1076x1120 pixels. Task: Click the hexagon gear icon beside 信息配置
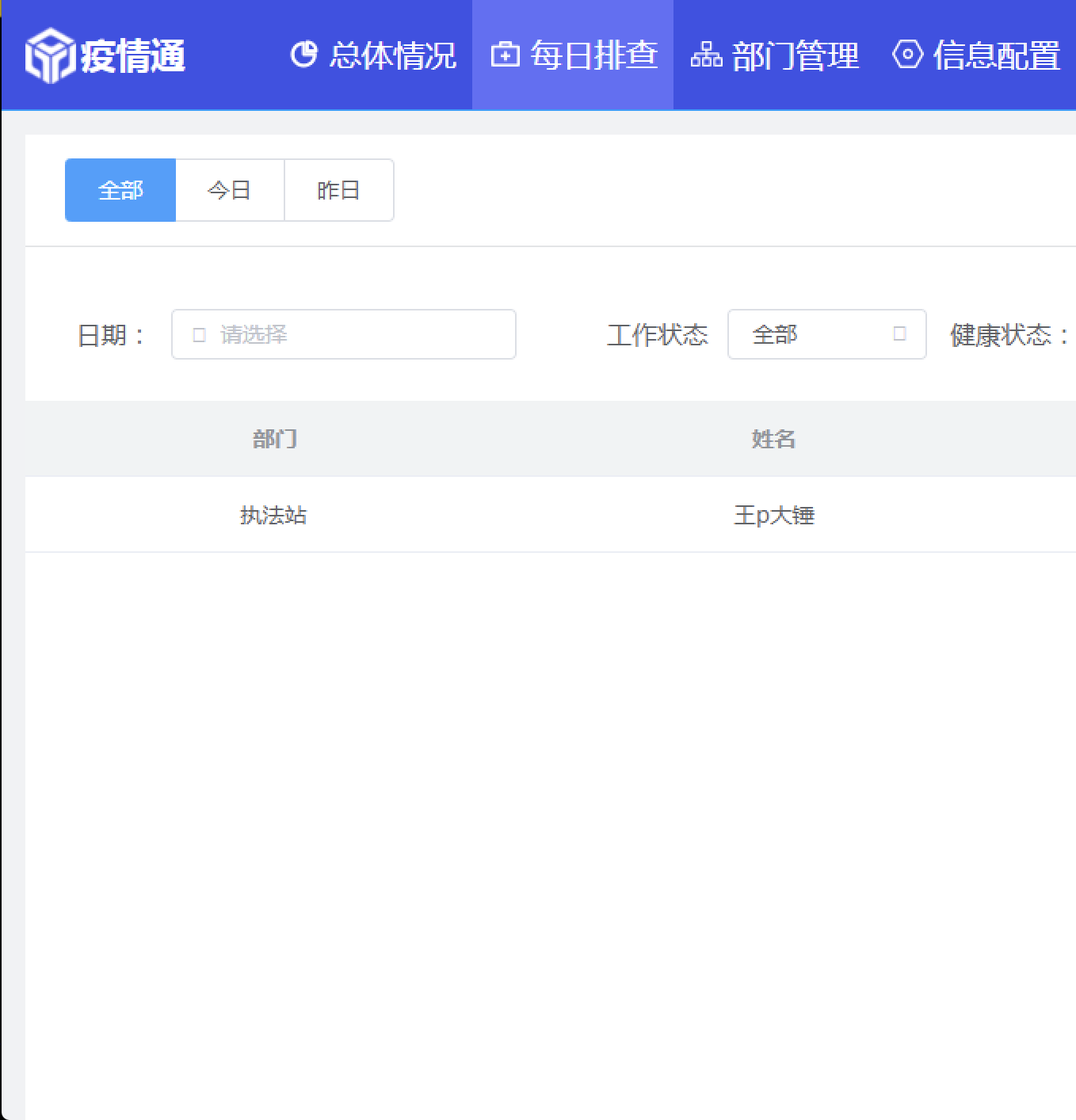907,55
